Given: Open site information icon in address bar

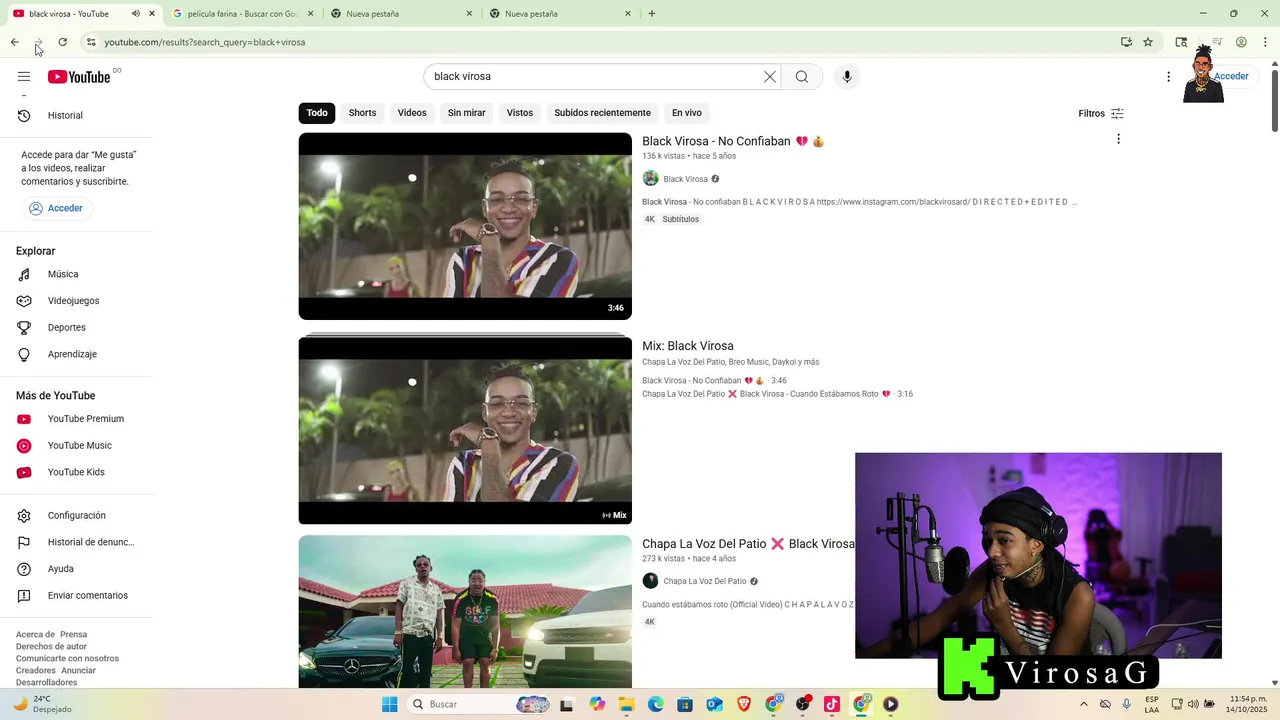Looking at the screenshot, I should (91, 42).
